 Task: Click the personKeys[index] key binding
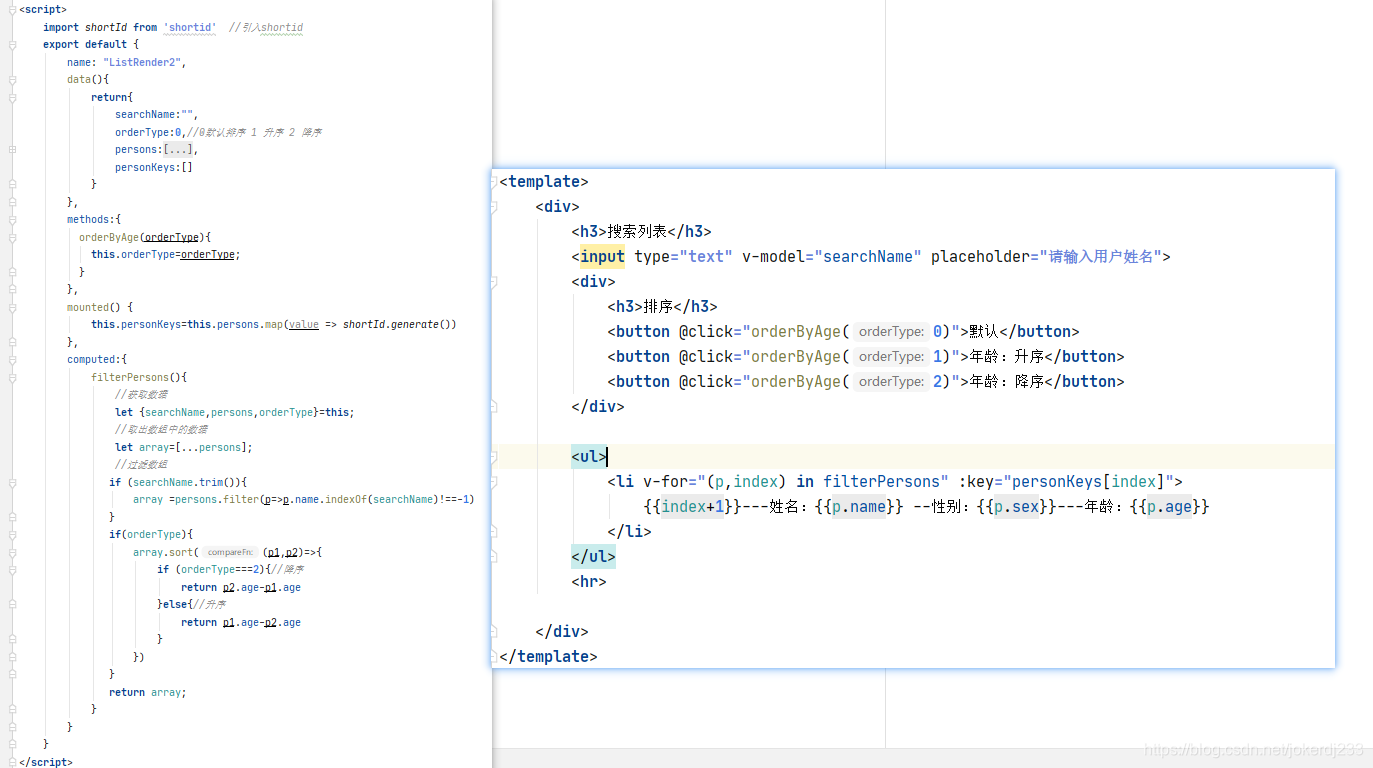tap(1089, 482)
